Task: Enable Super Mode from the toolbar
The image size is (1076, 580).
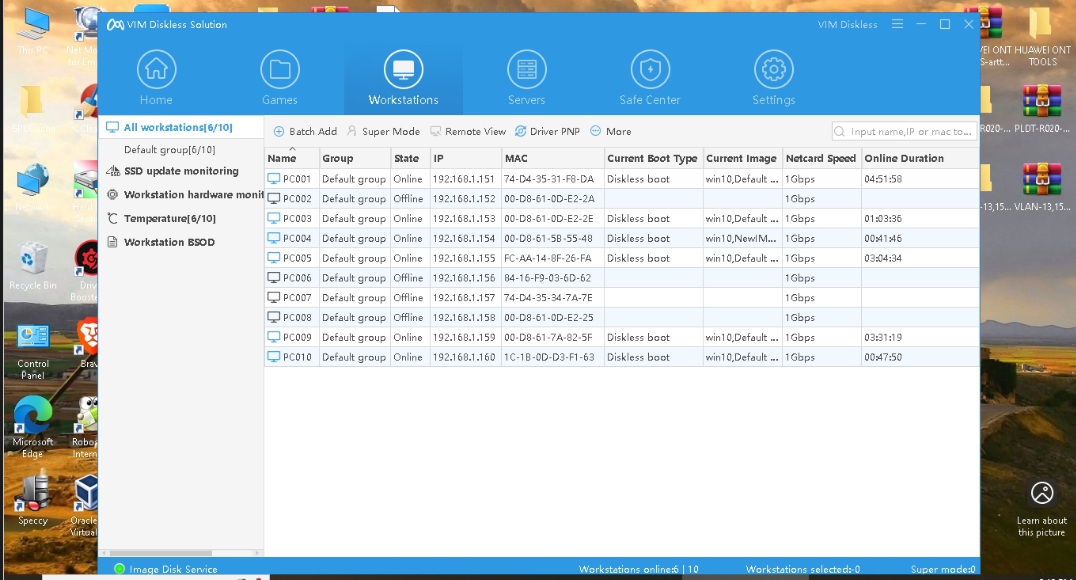Action: click(382, 131)
